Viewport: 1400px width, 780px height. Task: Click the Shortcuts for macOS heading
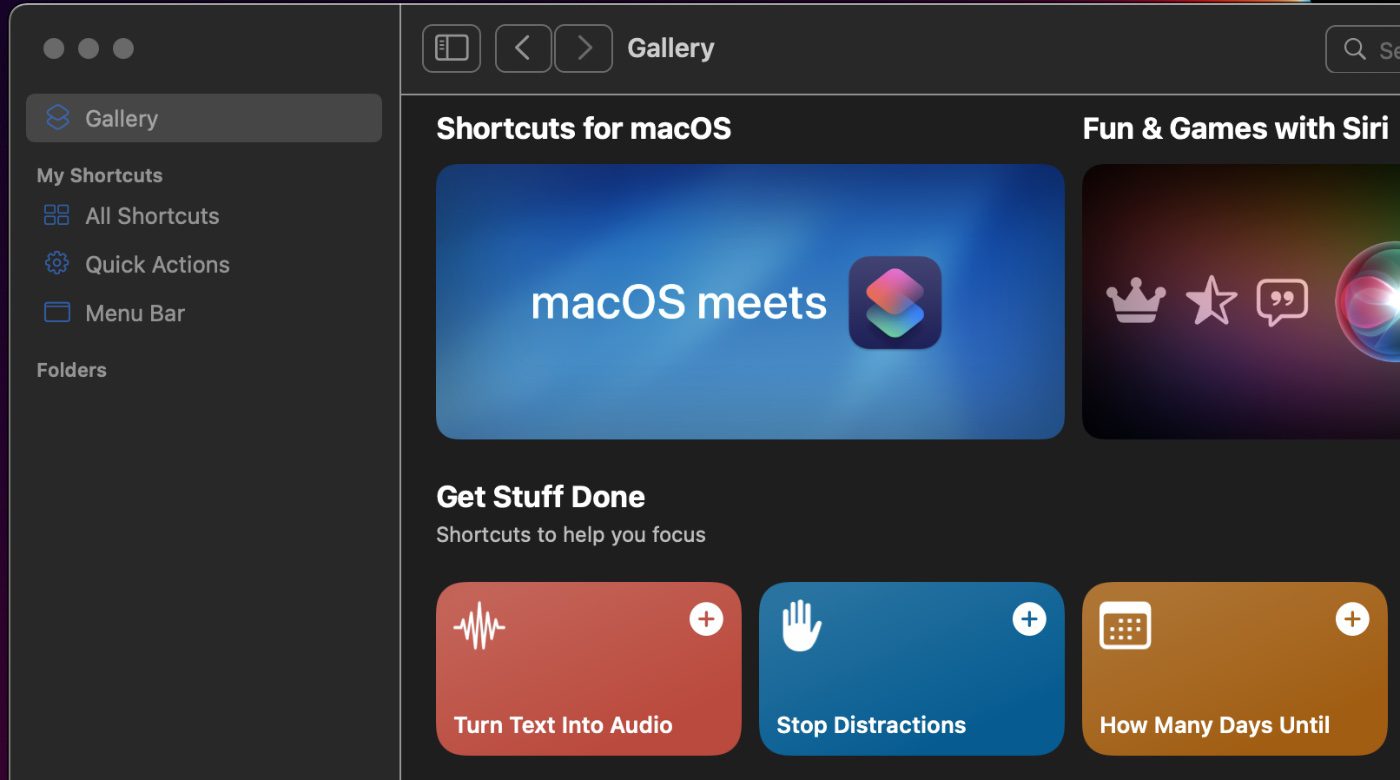point(584,128)
